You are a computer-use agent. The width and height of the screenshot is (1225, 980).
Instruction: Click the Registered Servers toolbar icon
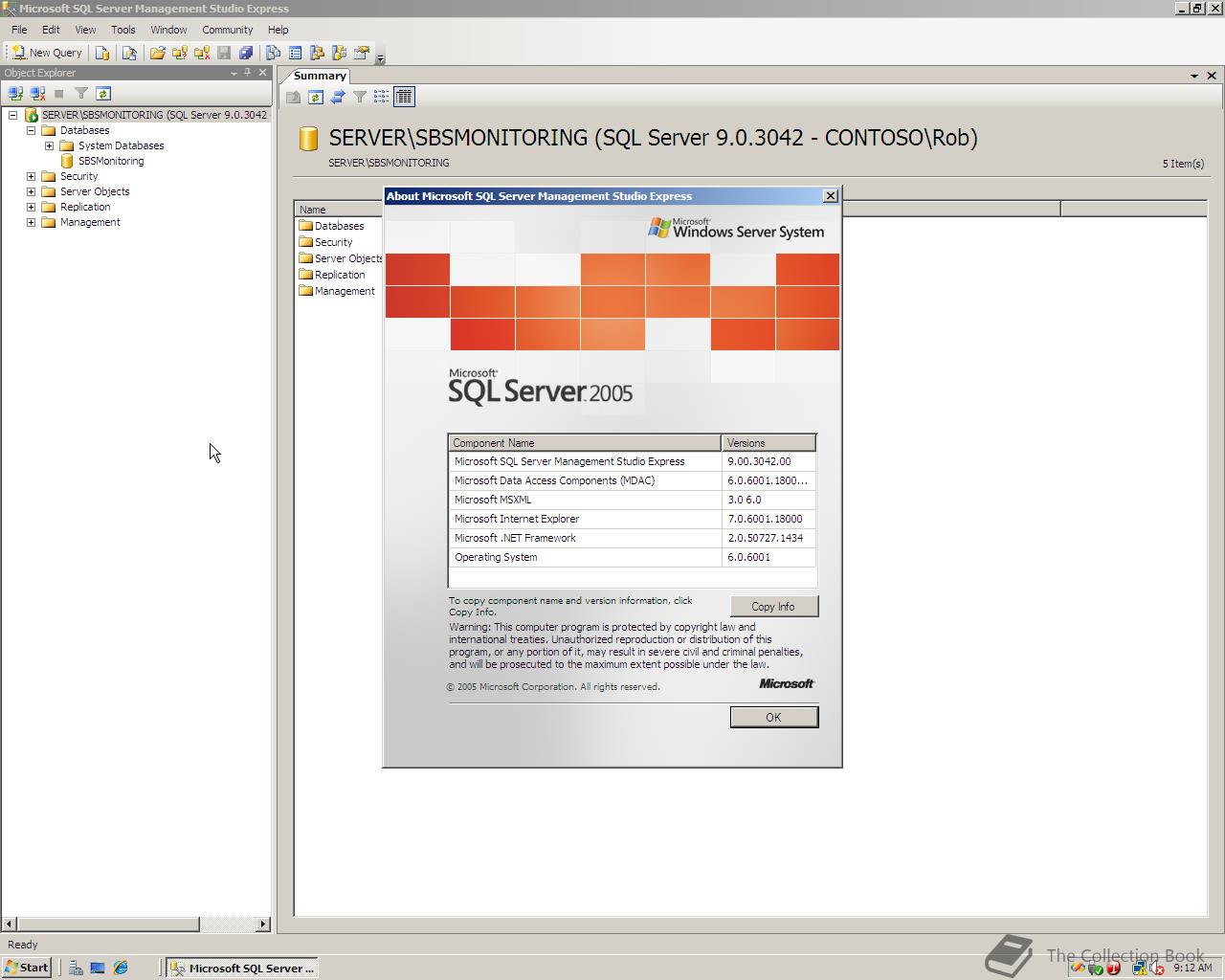pyautogui.click(x=273, y=53)
